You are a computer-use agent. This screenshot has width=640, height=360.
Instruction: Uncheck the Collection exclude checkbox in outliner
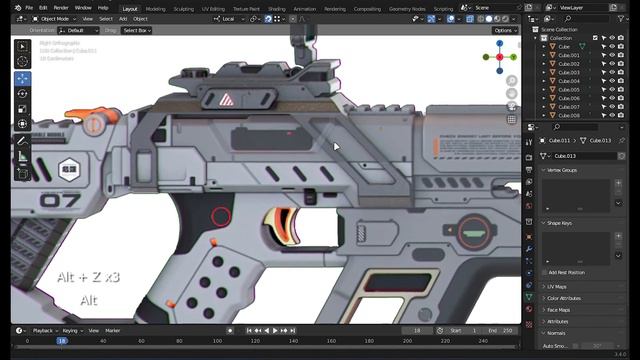click(595, 38)
